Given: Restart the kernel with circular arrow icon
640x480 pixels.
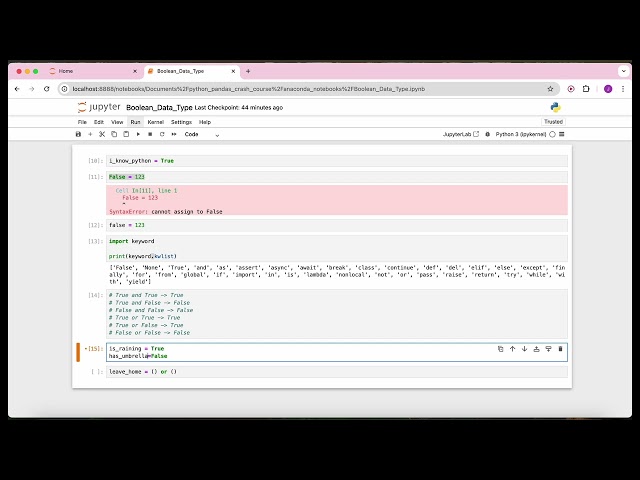Looking at the screenshot, I should [162, 134].
